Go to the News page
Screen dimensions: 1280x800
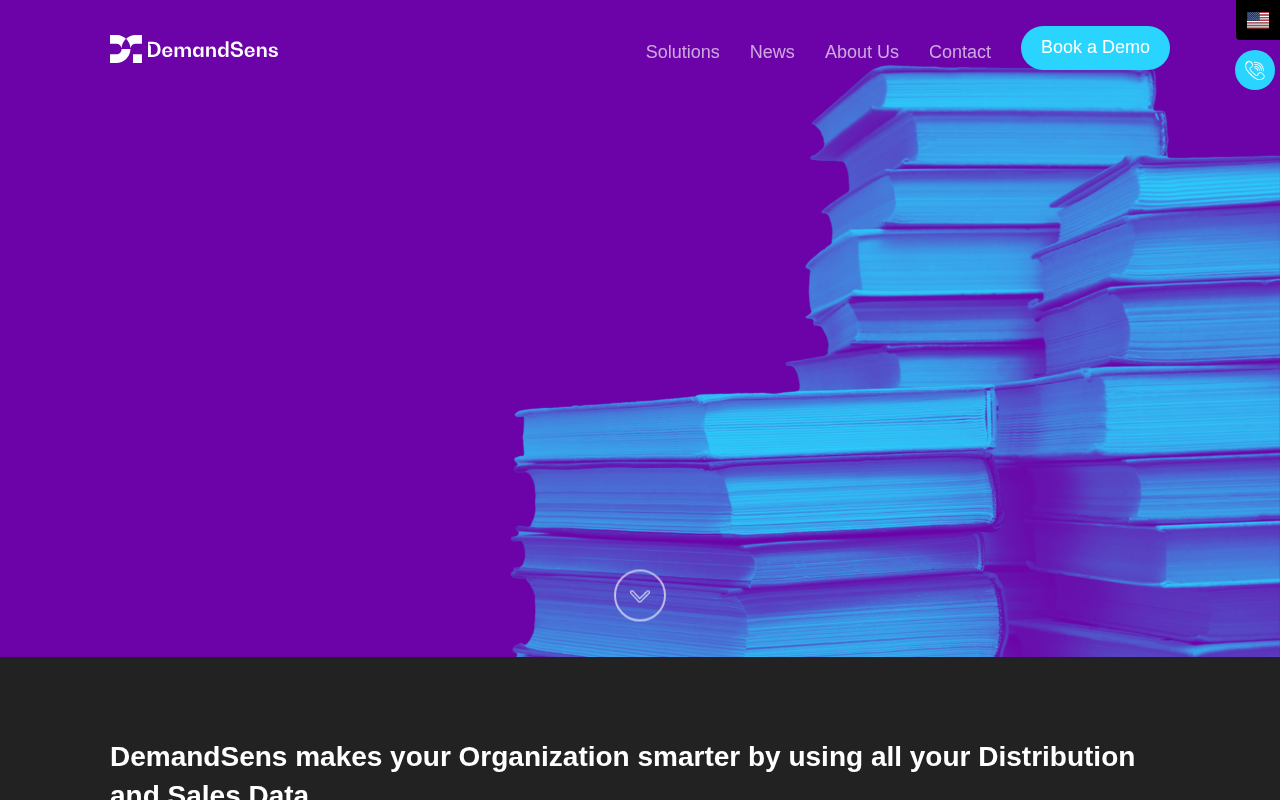pyautogui.click(x=772, y=52)
